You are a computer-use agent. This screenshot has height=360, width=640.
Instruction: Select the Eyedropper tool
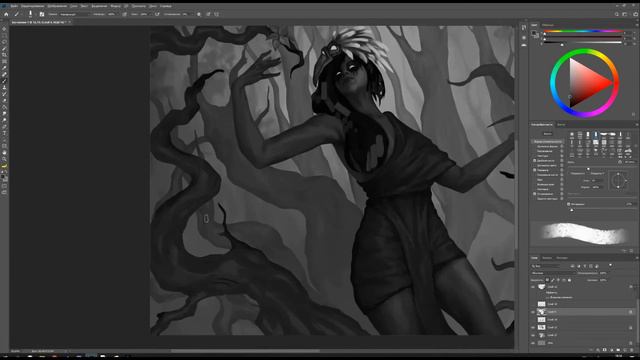4,68
